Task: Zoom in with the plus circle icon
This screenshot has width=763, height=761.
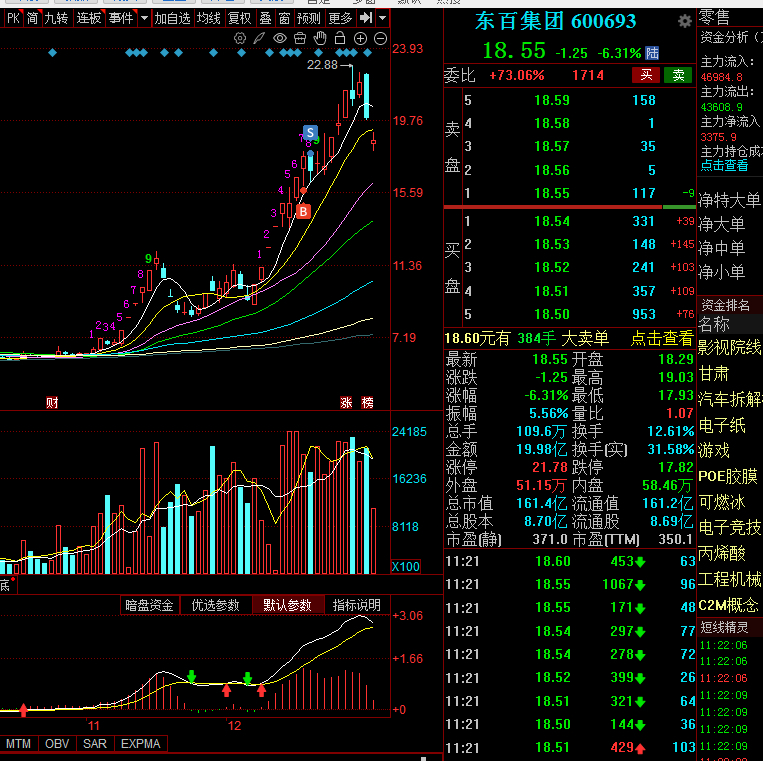Action: pos(360,38)
